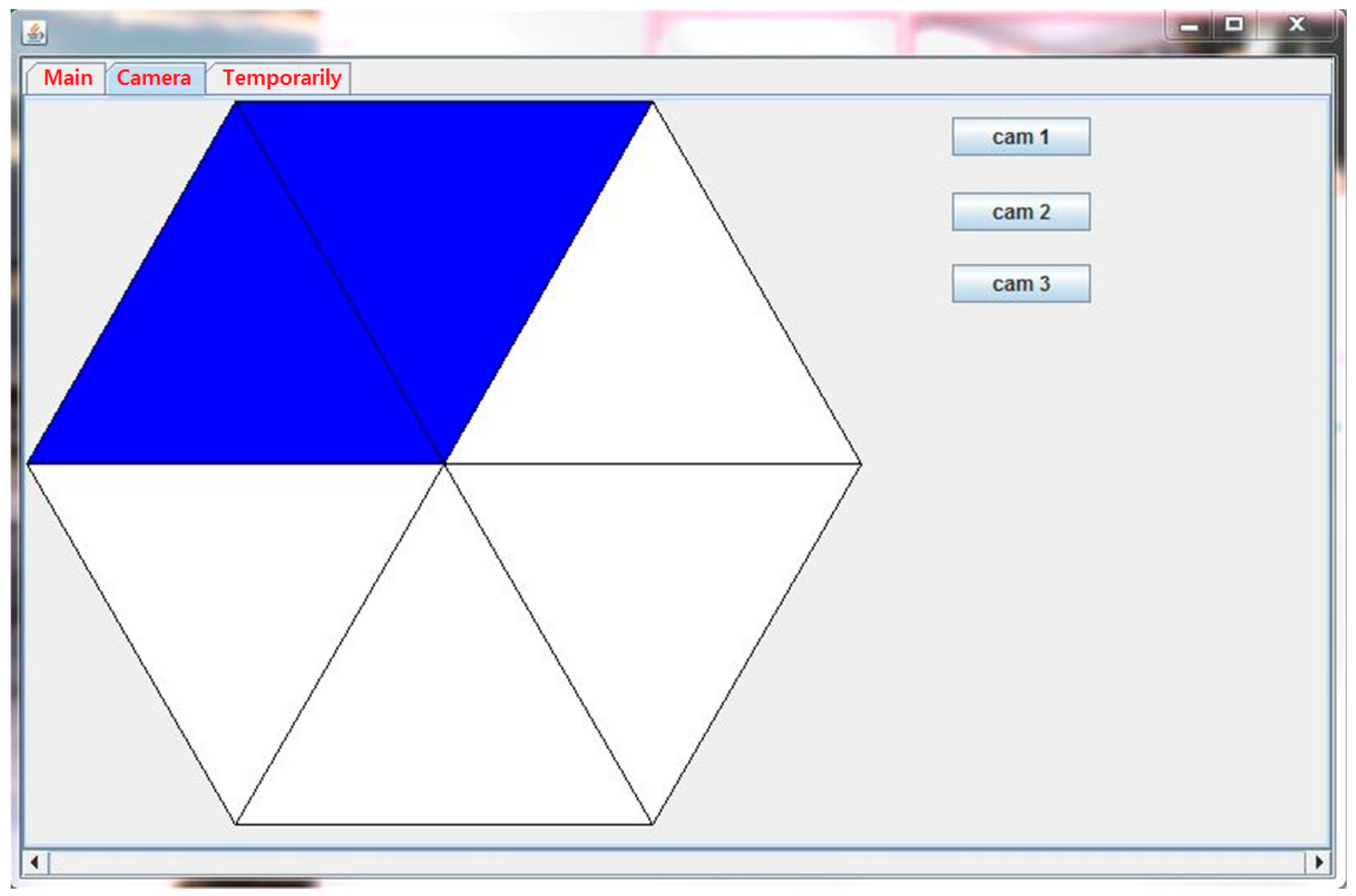Switch to the Camera tab

[x=154, y=78]
